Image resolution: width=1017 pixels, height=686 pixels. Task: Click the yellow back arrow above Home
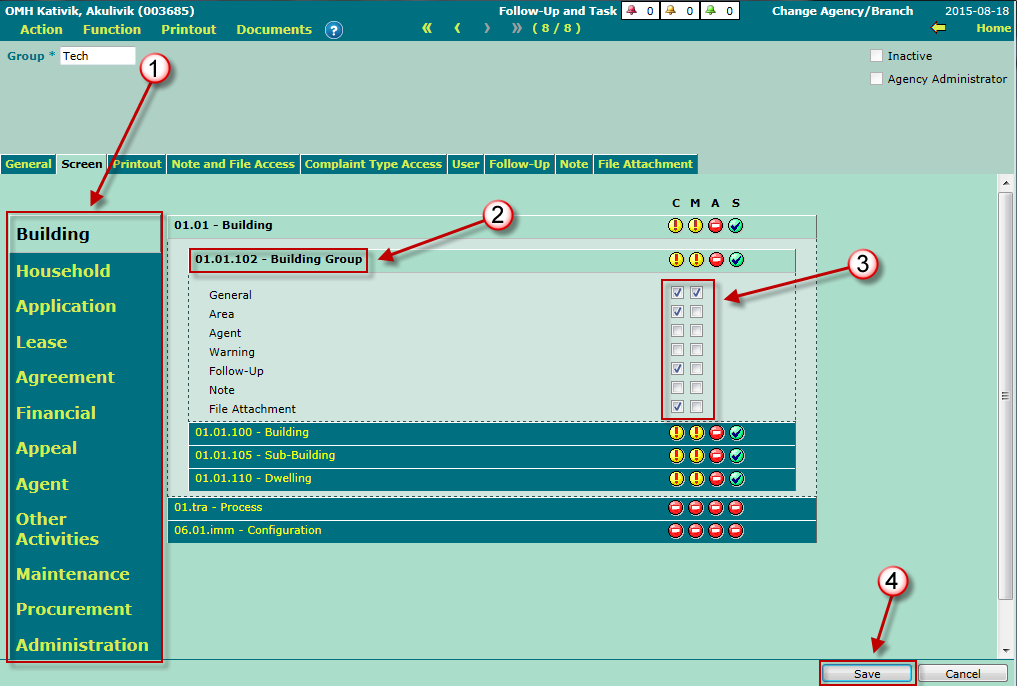938,28
